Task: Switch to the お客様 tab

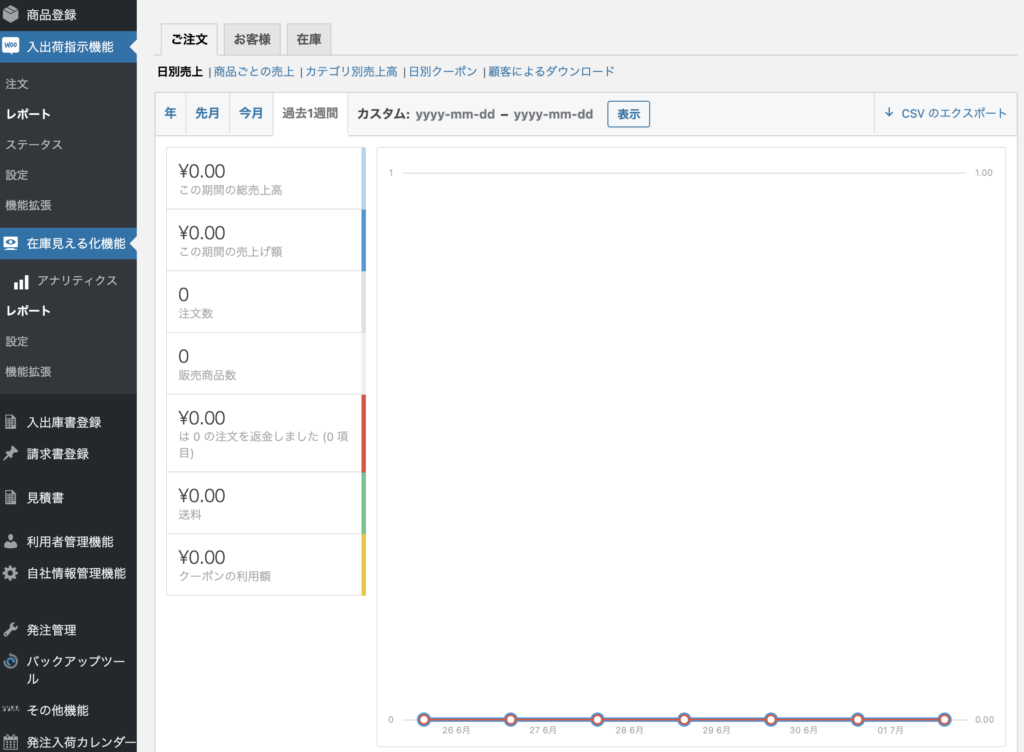Action: (252, 39)
